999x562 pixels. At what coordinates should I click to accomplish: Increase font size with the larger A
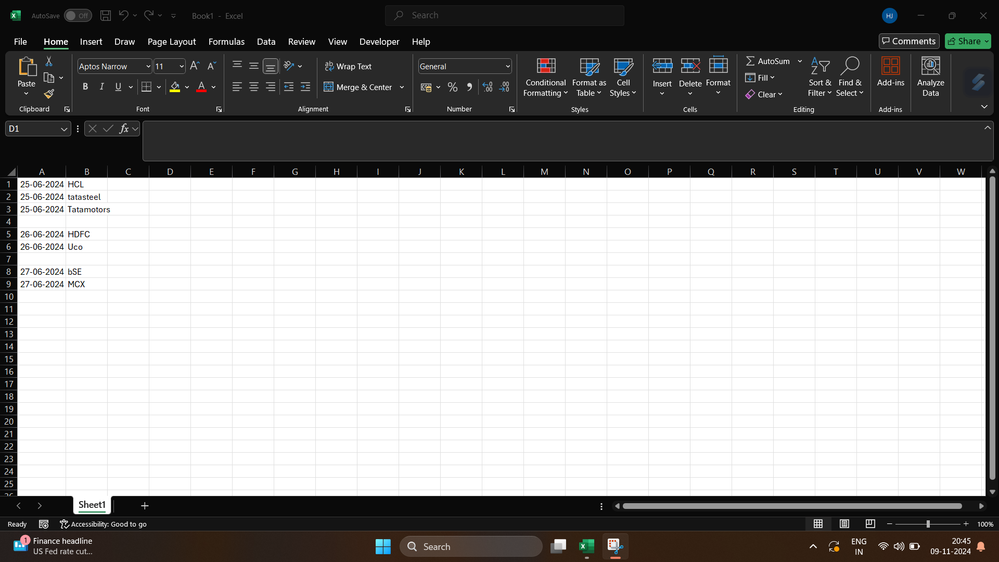pos(195,66)
